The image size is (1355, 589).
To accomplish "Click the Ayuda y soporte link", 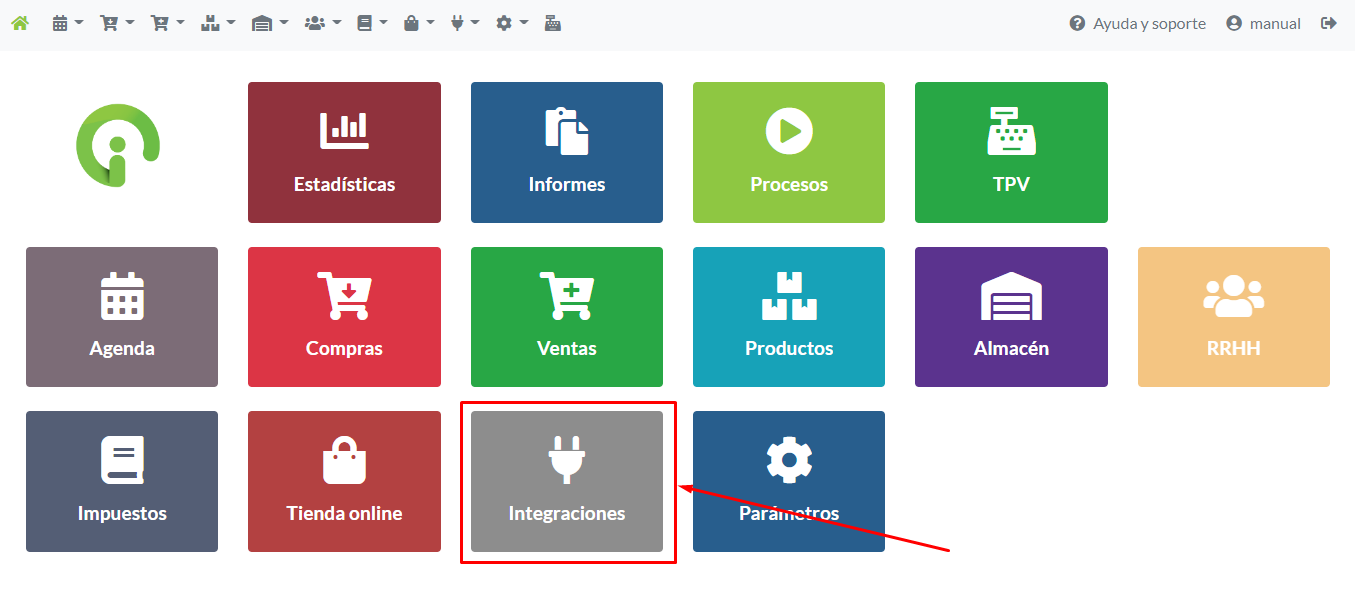I will pyautogui.click(x=1137, y=23).
